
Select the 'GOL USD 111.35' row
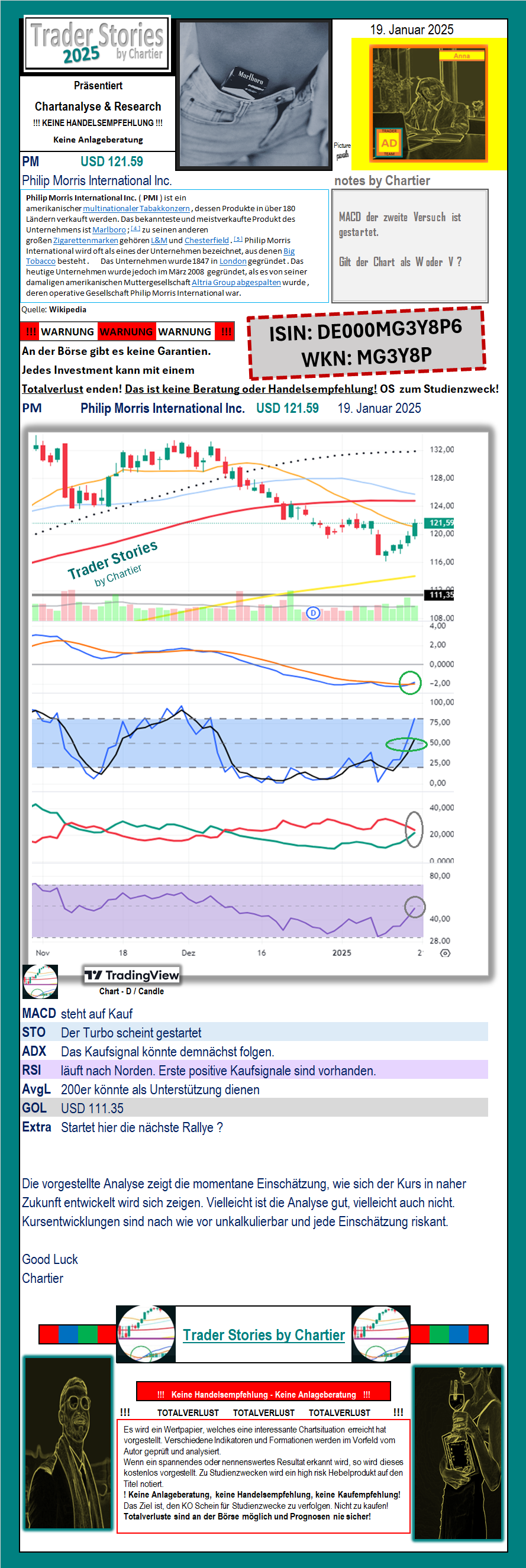254,1108
